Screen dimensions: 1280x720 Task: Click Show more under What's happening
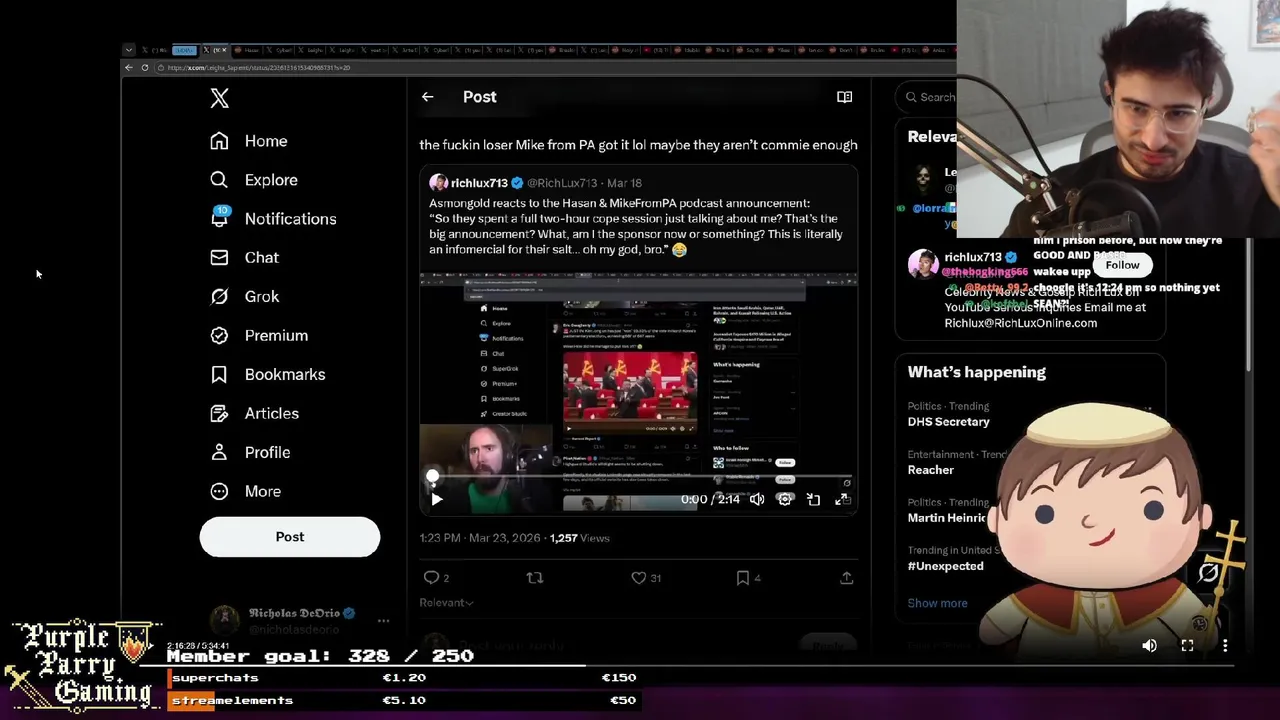pos(937,603)
